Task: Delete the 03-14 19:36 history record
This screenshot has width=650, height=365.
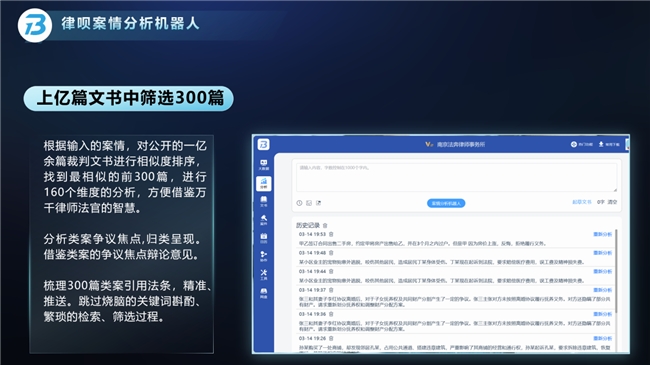Action: 331,314
